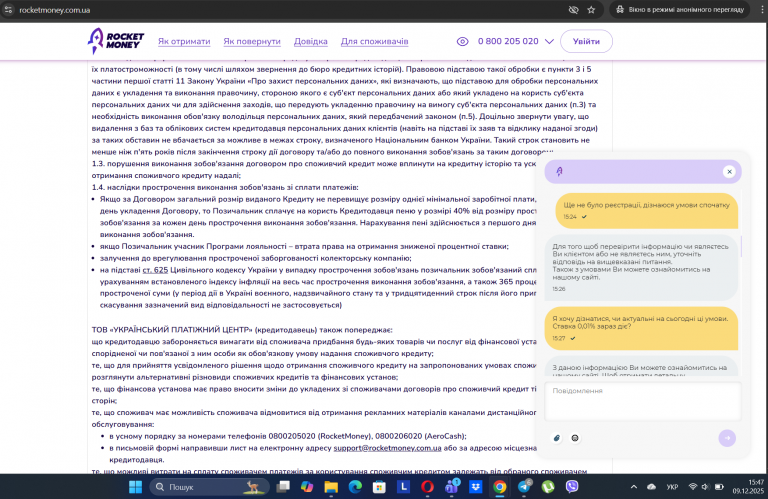
Task: Click the Wi-Fi network tray icon
Action: 693,487
